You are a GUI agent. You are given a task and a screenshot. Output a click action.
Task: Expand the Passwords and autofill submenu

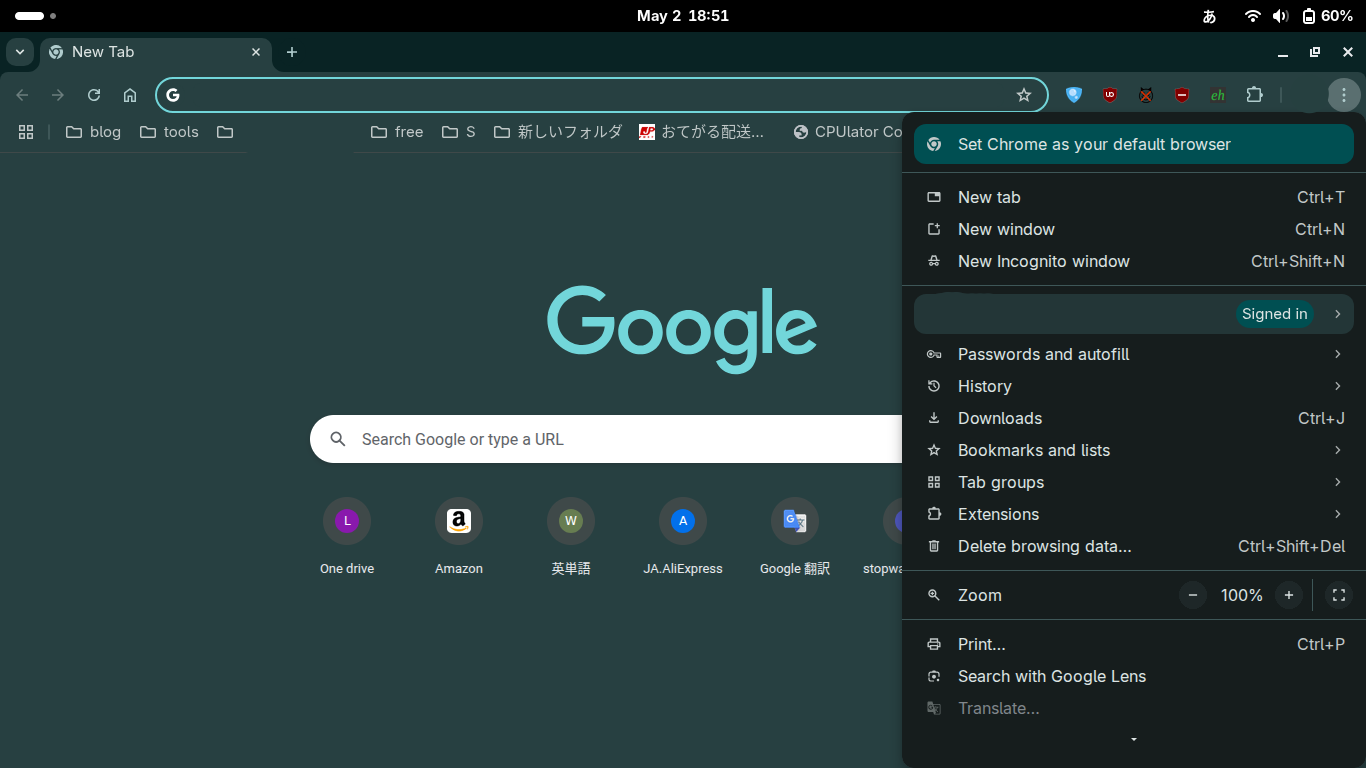click(x=1134, y=354)
